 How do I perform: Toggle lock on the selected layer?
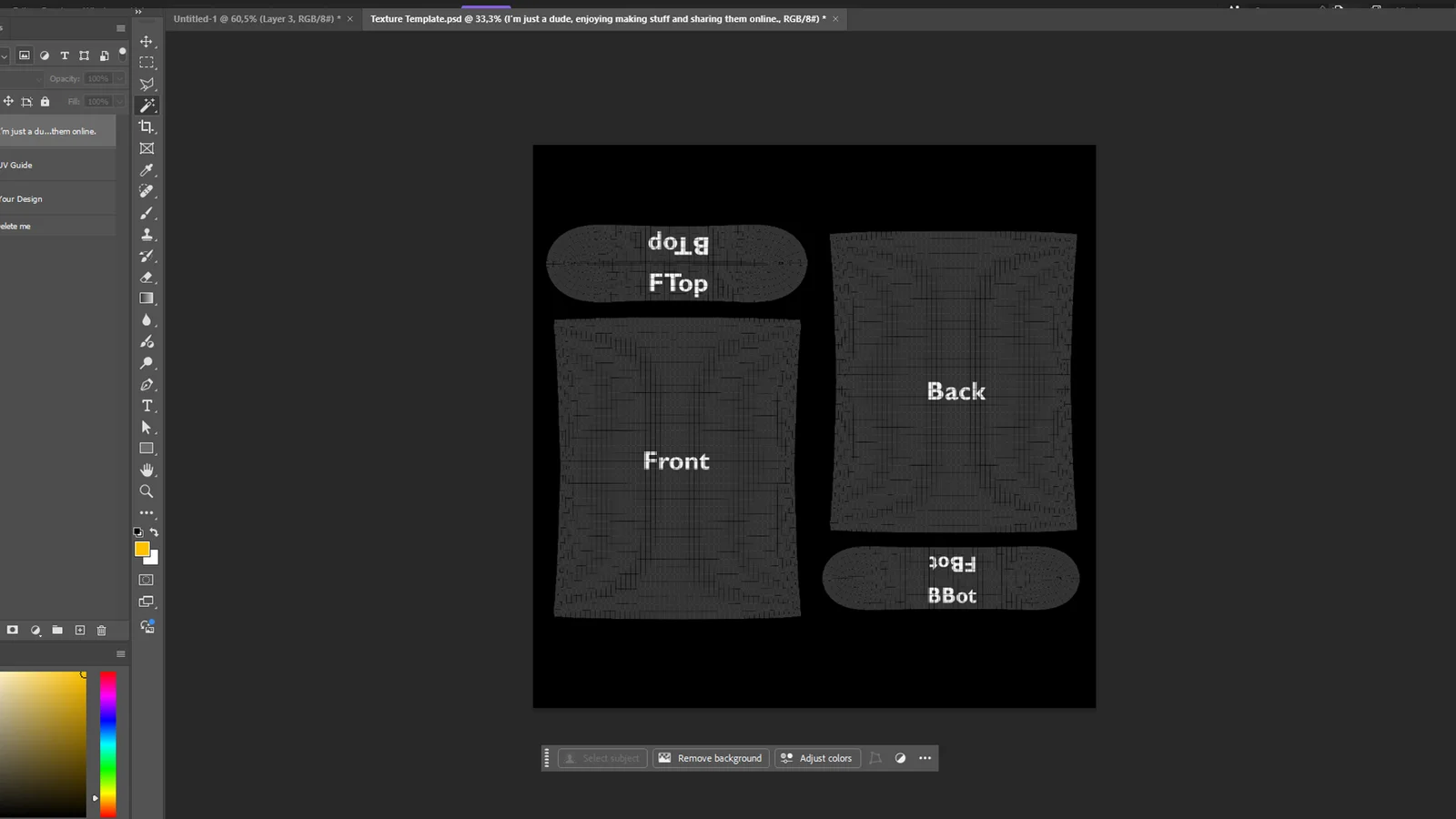[45, 101]
